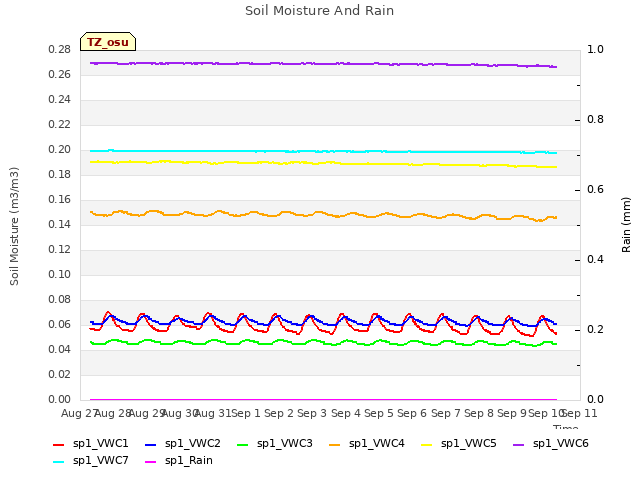Click the yellow VWC5 line on chart
The height and width of the screenshot is (480, 640).
322,163
